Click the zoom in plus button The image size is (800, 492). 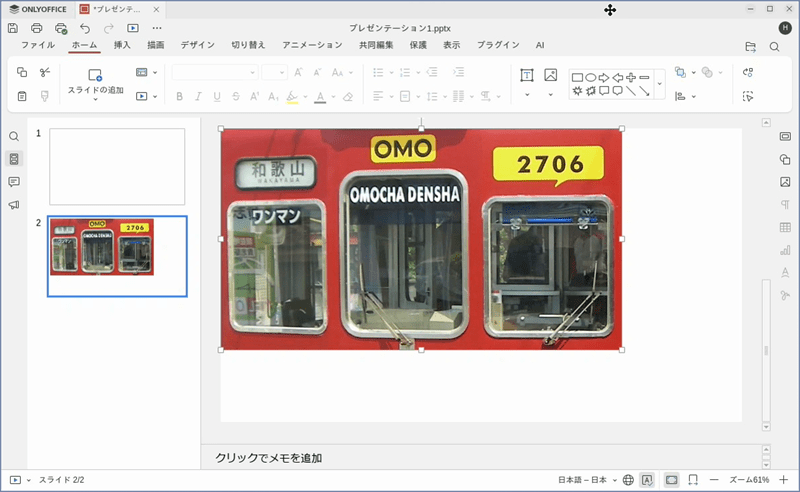pyautogui.click(x=783, y=480)
